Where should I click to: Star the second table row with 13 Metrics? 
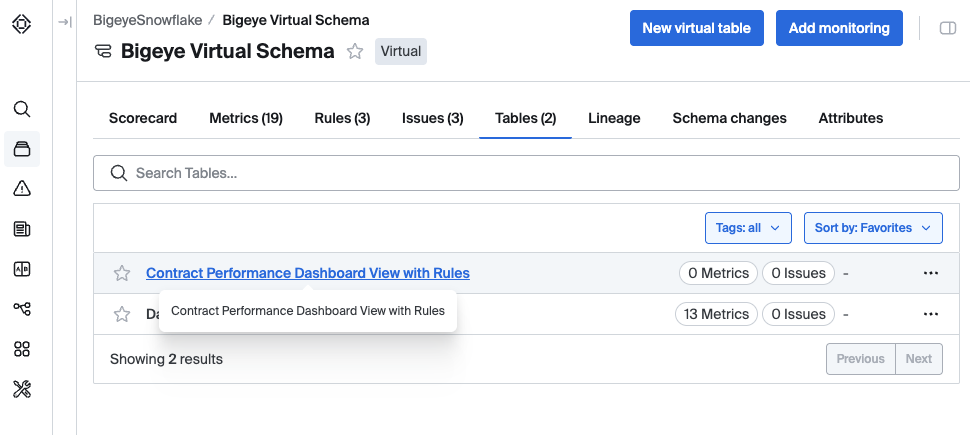point(122,314)
